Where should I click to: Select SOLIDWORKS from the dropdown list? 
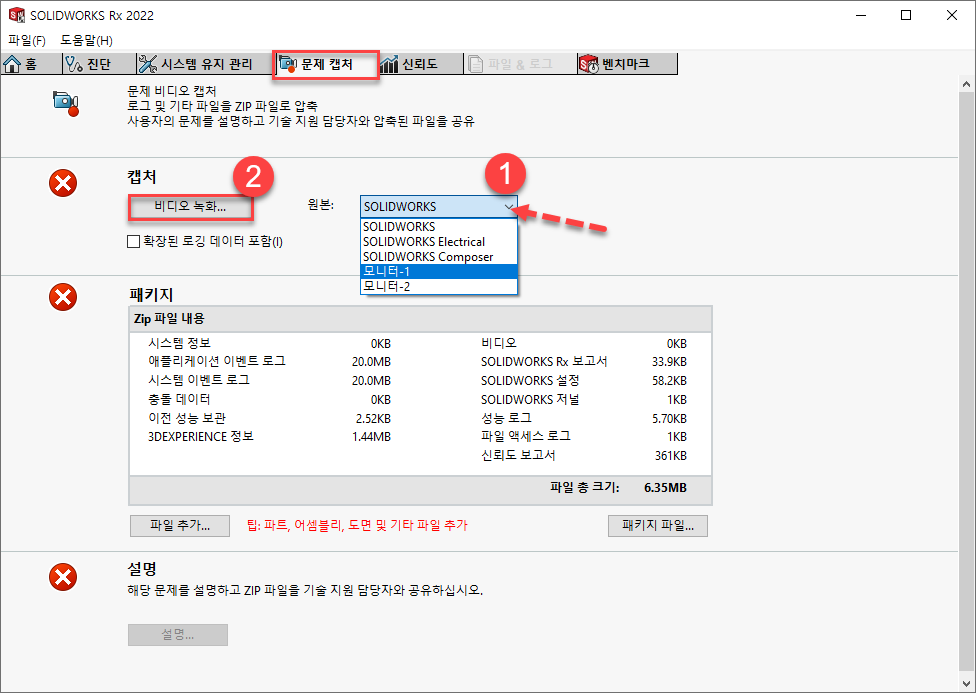(439, 227)
